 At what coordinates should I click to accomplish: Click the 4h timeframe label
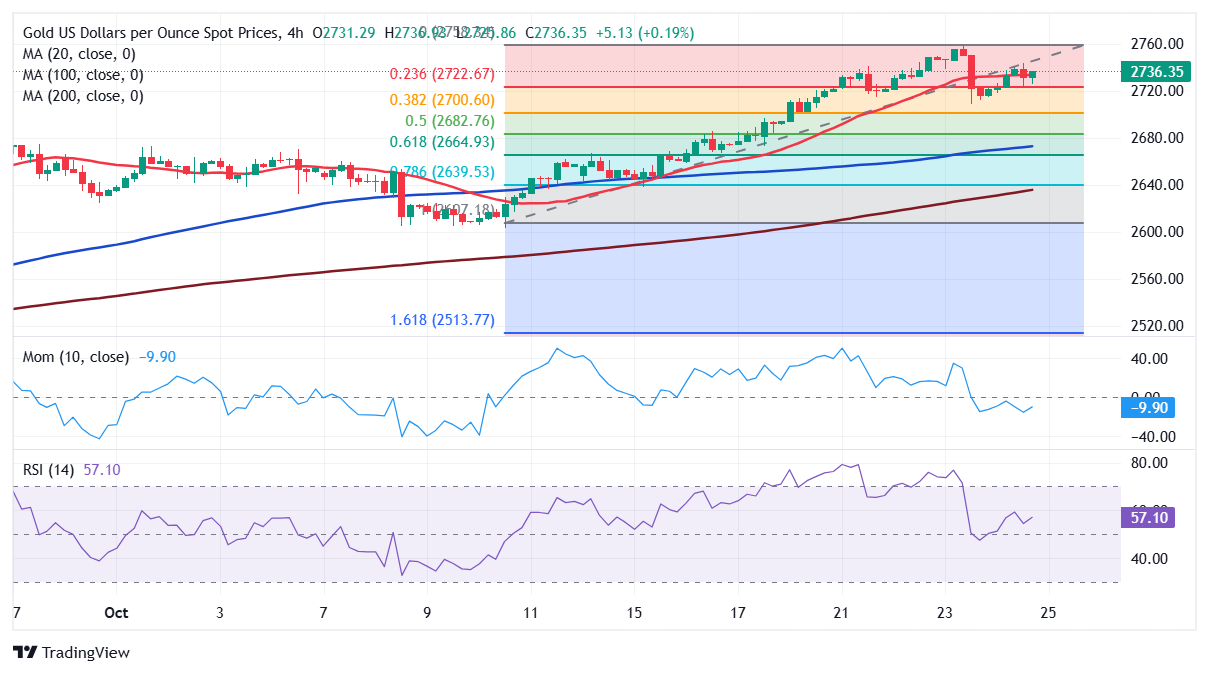tap(292, 33)
